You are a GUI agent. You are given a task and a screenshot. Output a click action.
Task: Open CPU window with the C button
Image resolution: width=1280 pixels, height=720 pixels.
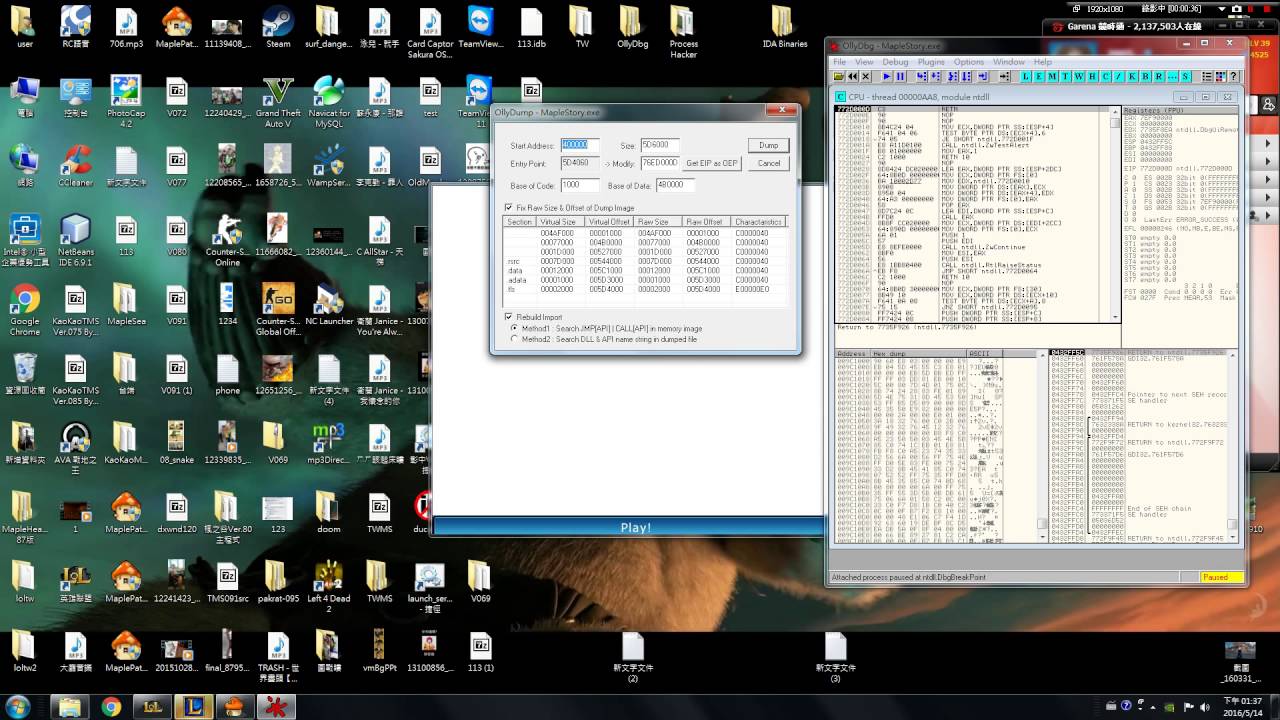tap(1106, 76)
